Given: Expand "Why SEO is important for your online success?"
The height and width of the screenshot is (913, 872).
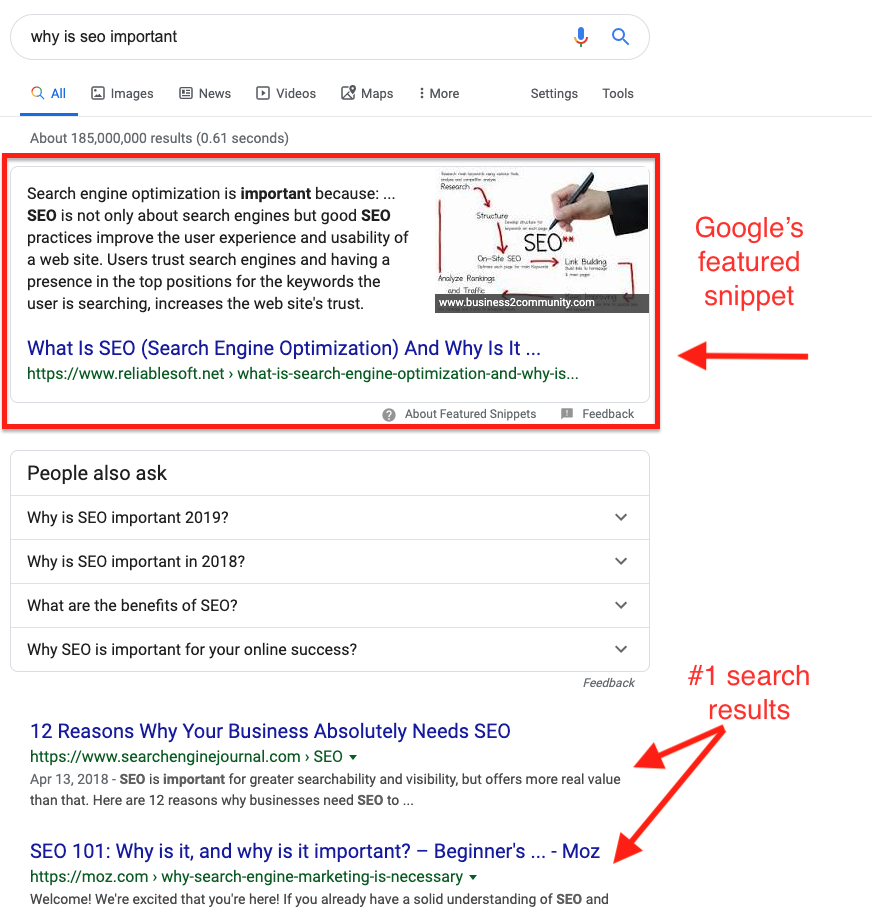Looking at the screenshot, I should [329, 649].
